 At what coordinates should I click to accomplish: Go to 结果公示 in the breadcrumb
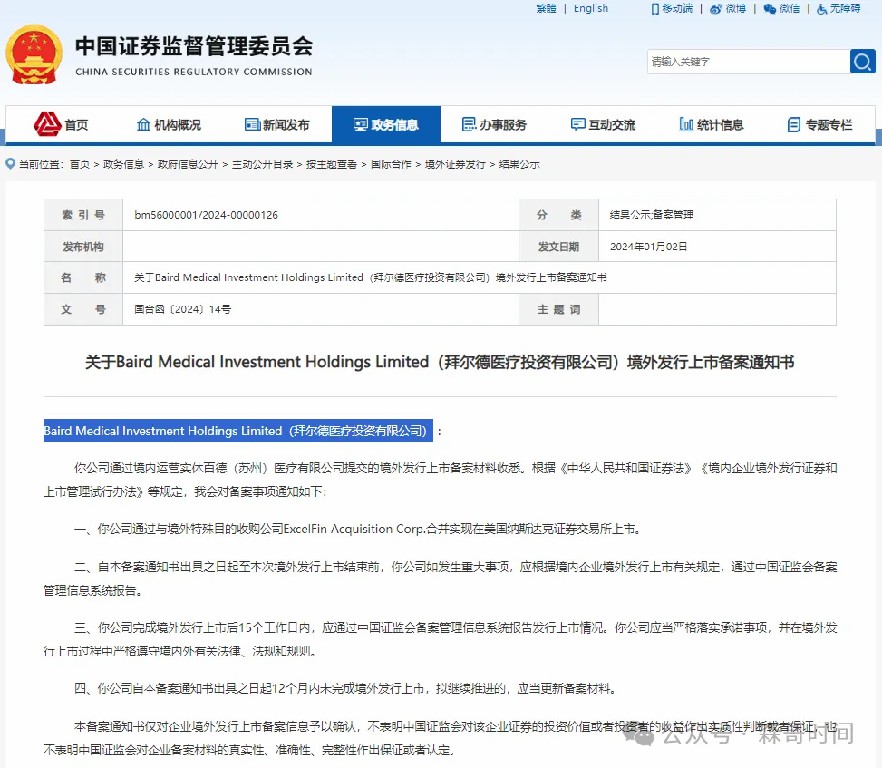click(519, 164)
